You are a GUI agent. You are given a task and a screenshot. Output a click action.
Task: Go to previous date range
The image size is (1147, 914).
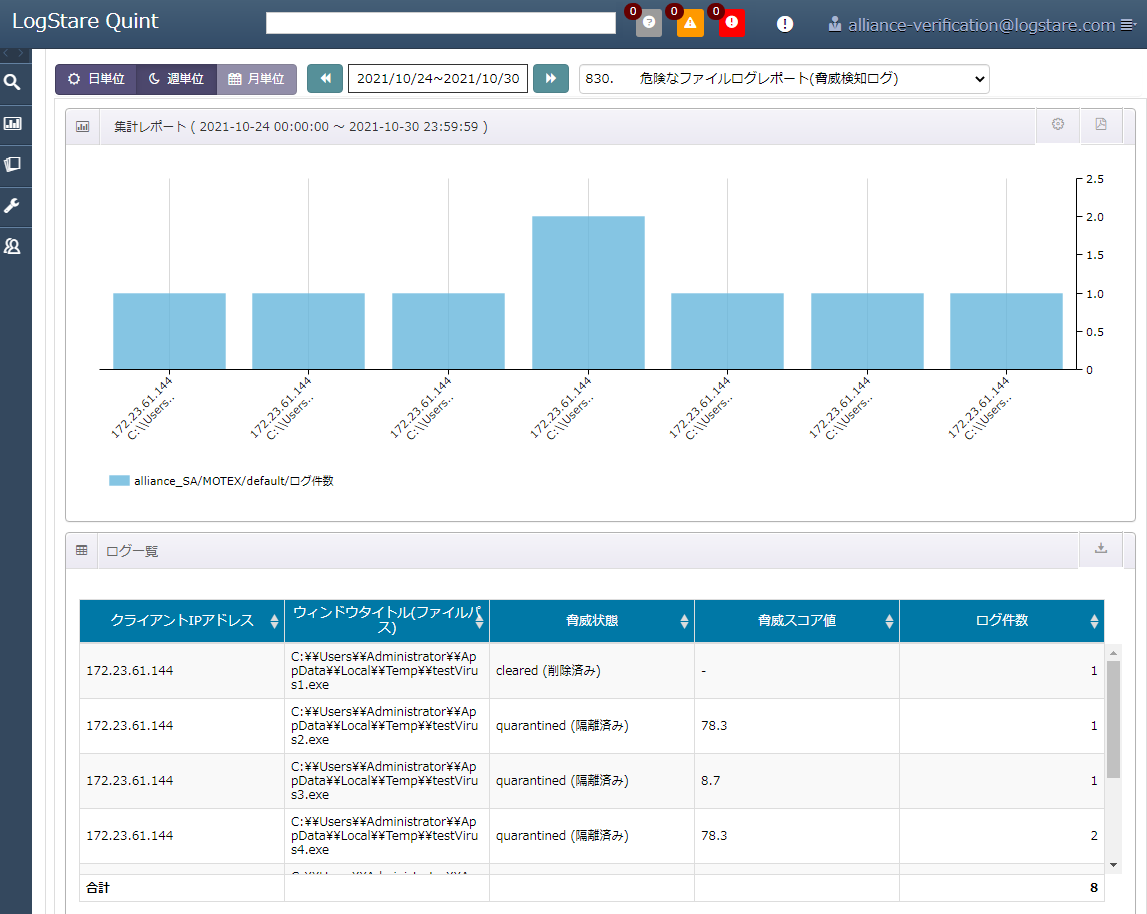pos(325,79)
